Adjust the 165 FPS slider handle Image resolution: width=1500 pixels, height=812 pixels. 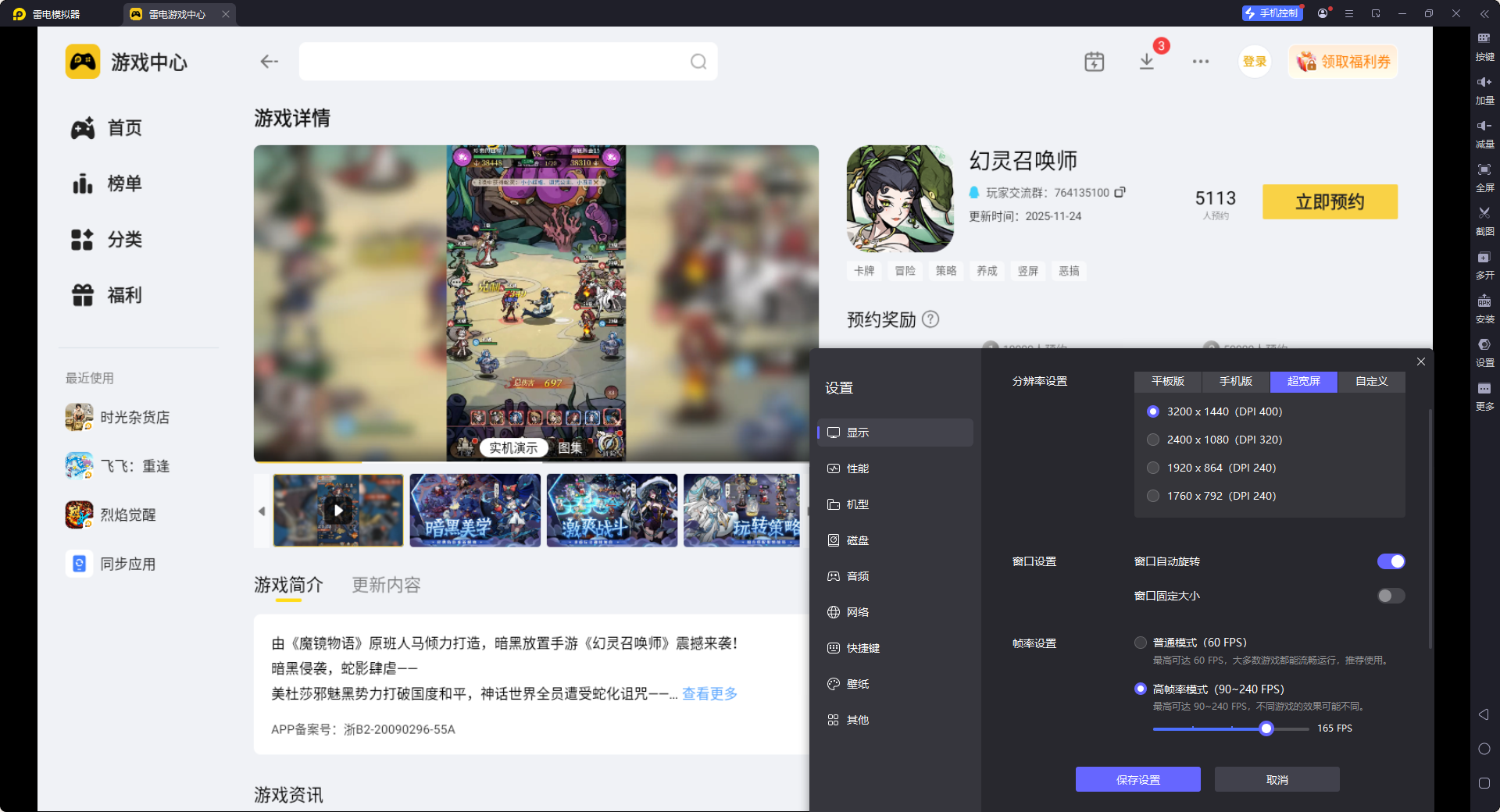1266,728
